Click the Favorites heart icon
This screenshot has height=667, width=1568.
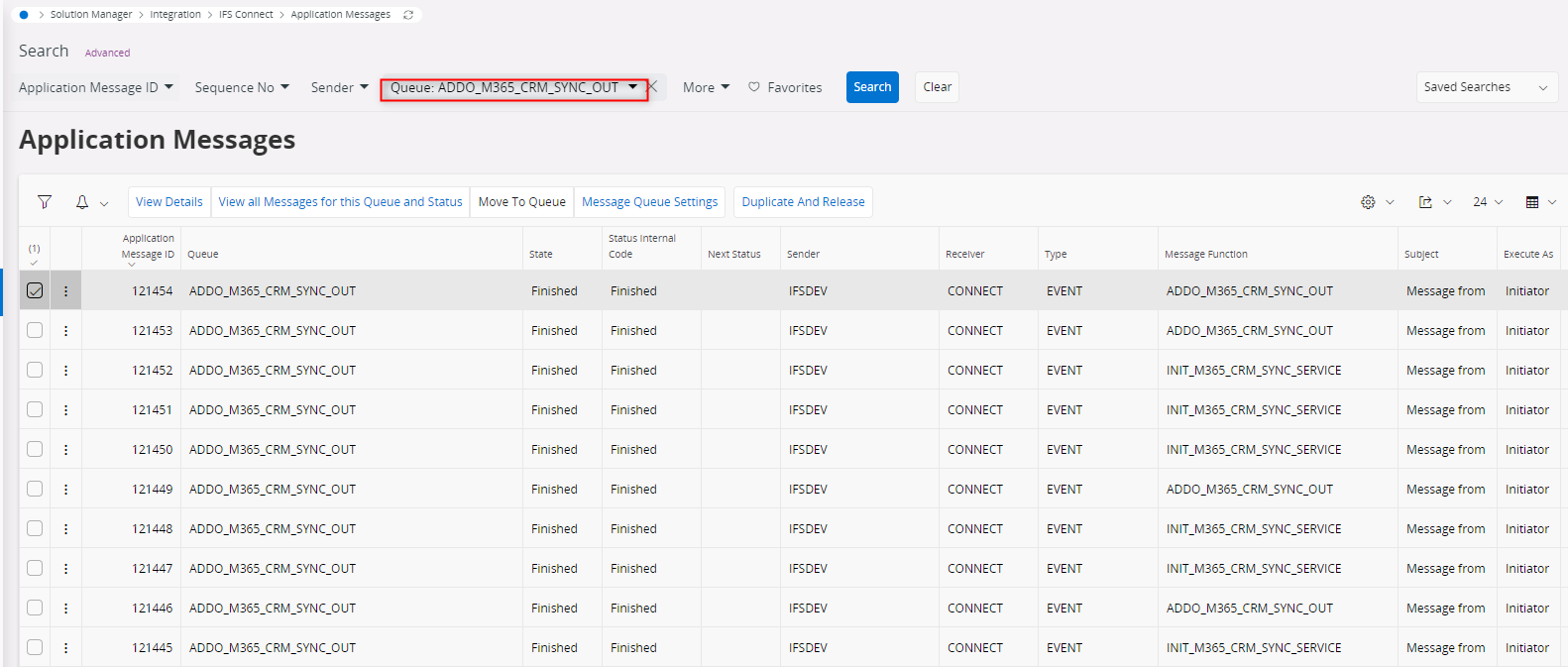tap(754, 87)
